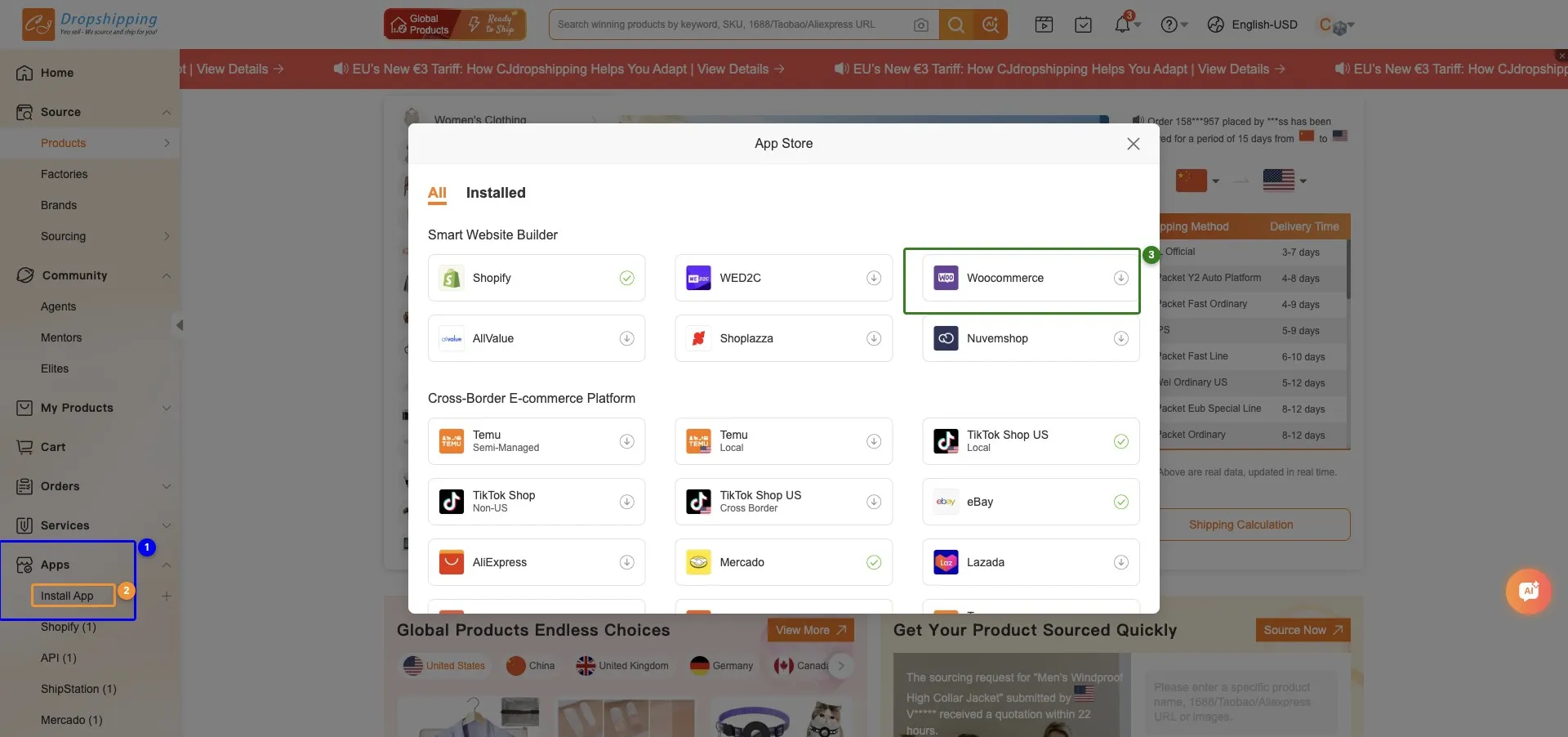Click the View More button

810,630
